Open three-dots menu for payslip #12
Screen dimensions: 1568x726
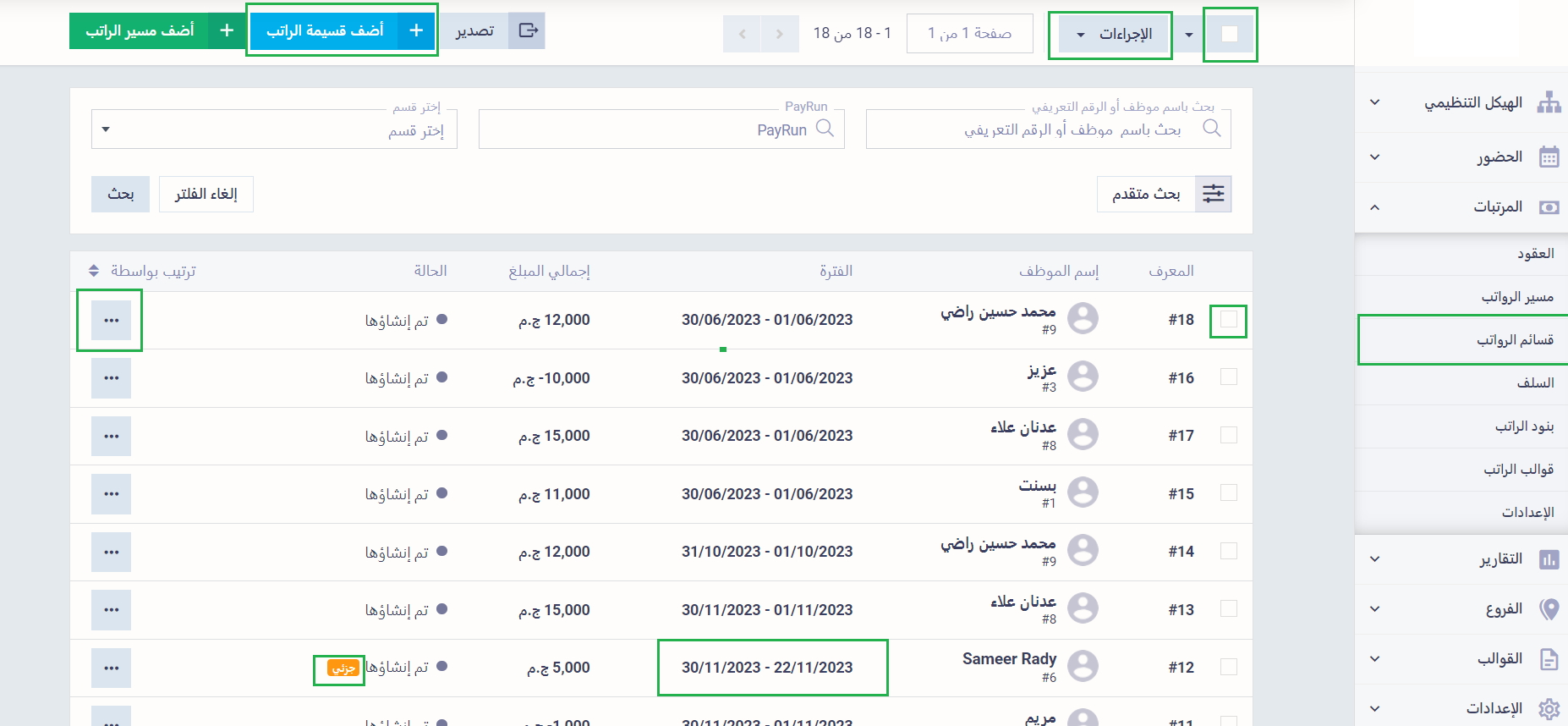coord(111,668)
